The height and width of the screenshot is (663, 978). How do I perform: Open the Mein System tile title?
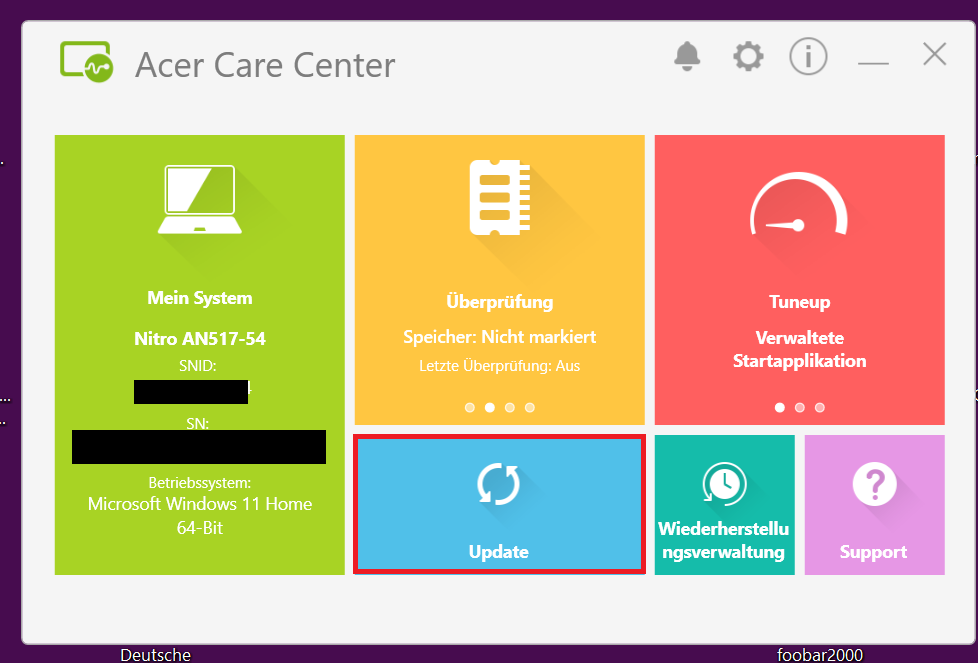point(200,298)
